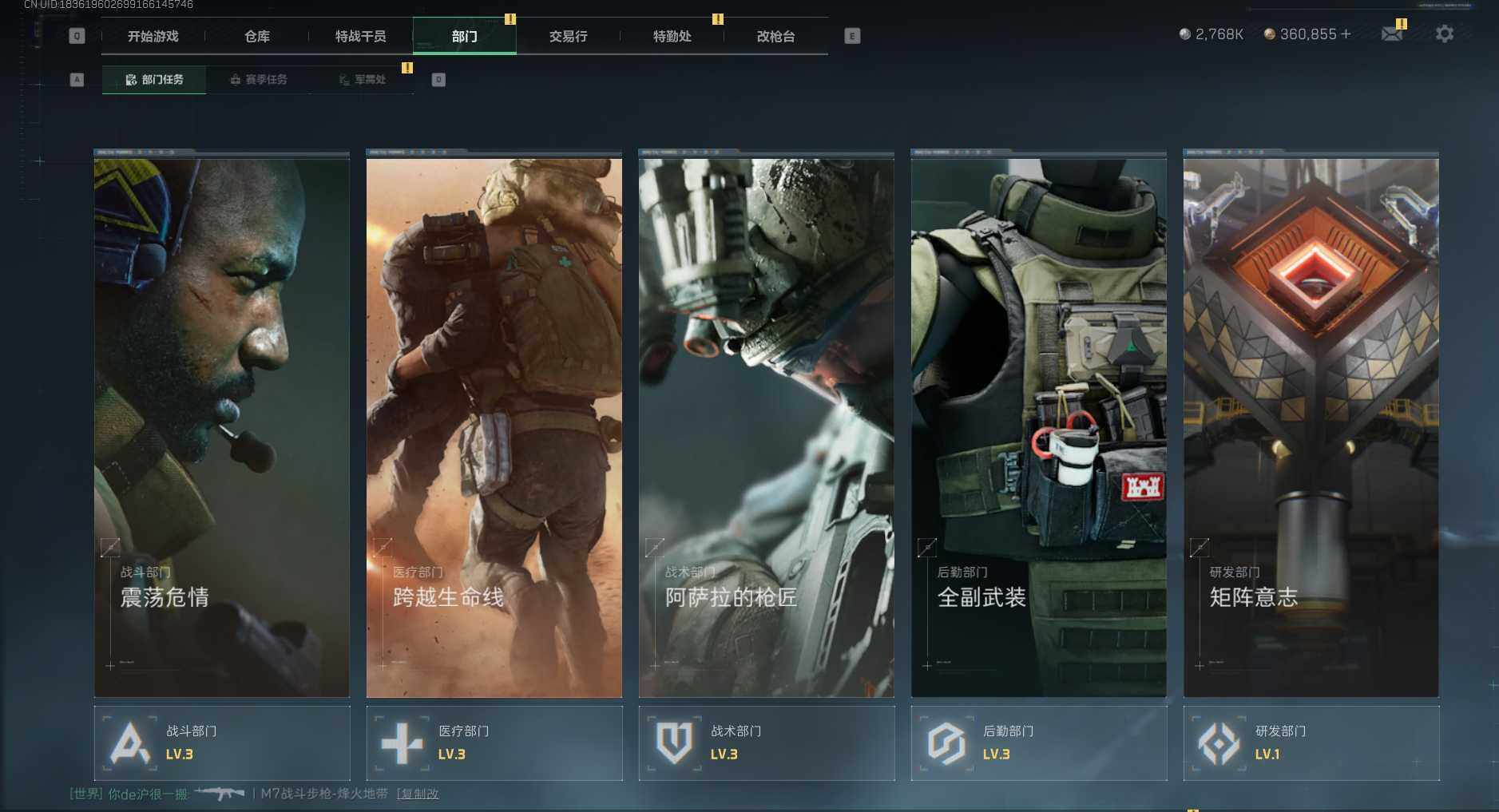
Task: Open the 震荡危情 combat mission card
Action: pyautogui.click(x=222, y=427)
